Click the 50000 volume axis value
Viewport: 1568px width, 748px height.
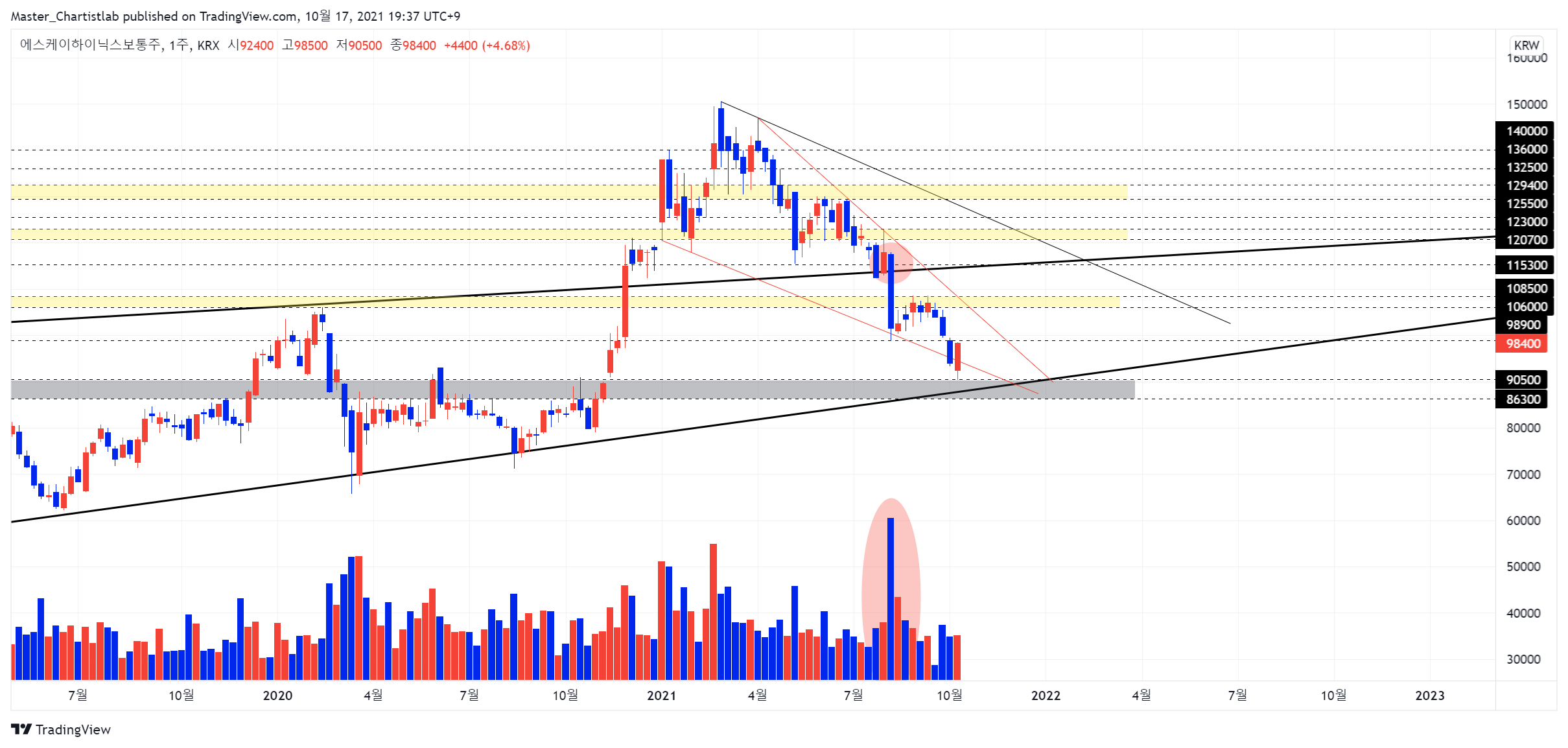click(1523, 567)
